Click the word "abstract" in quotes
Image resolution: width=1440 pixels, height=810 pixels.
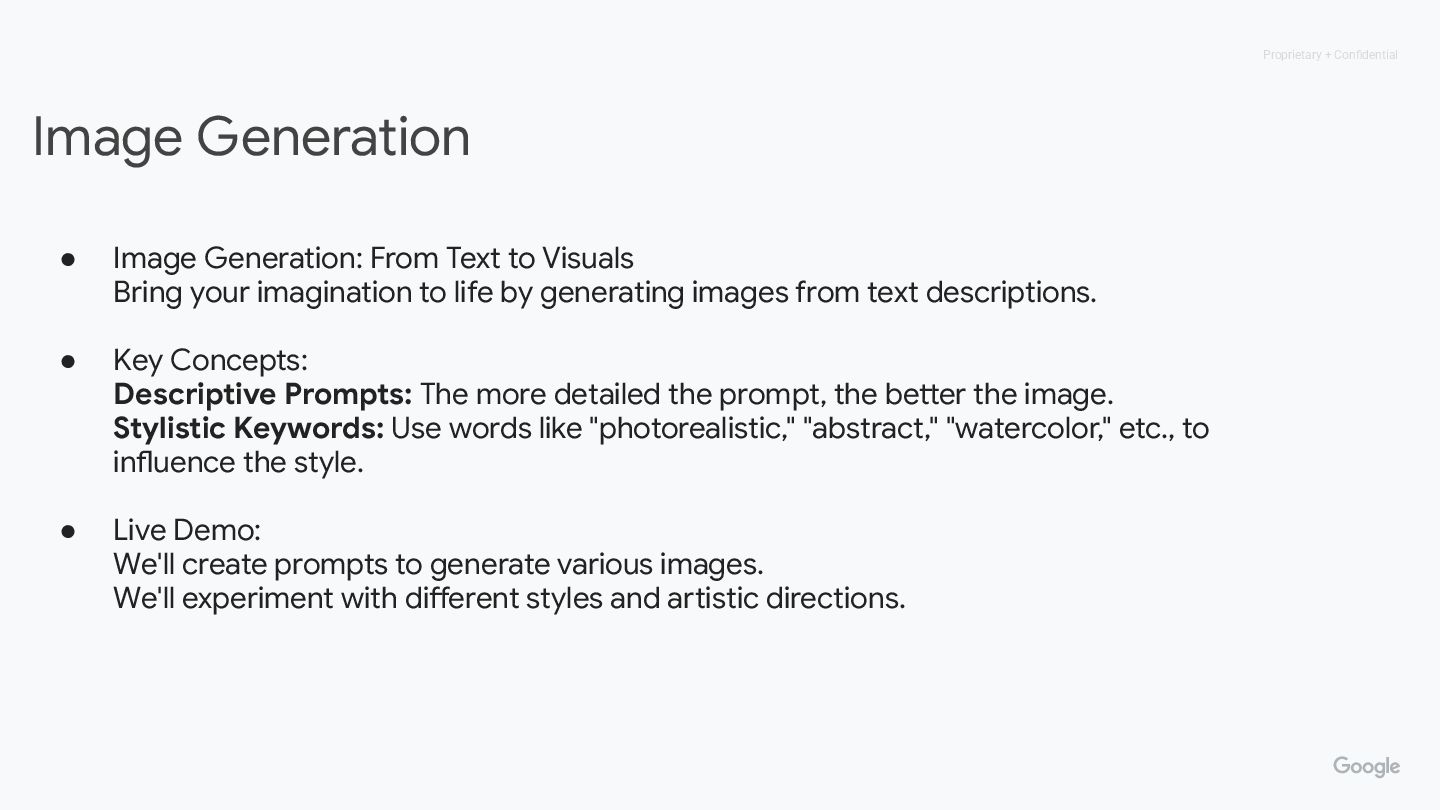point(871,428)
